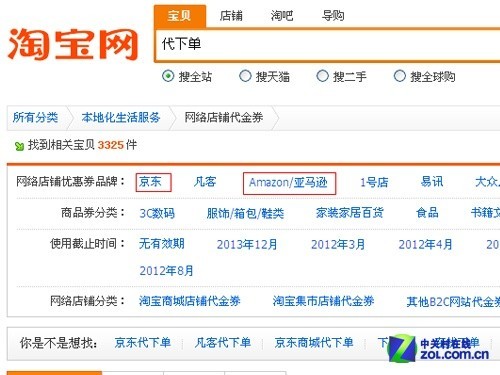Filter by the Amazon/亚马逊 brand
The height and width of the screenshot is (375, 500).
pyautogui.click(x=289, y=183)
